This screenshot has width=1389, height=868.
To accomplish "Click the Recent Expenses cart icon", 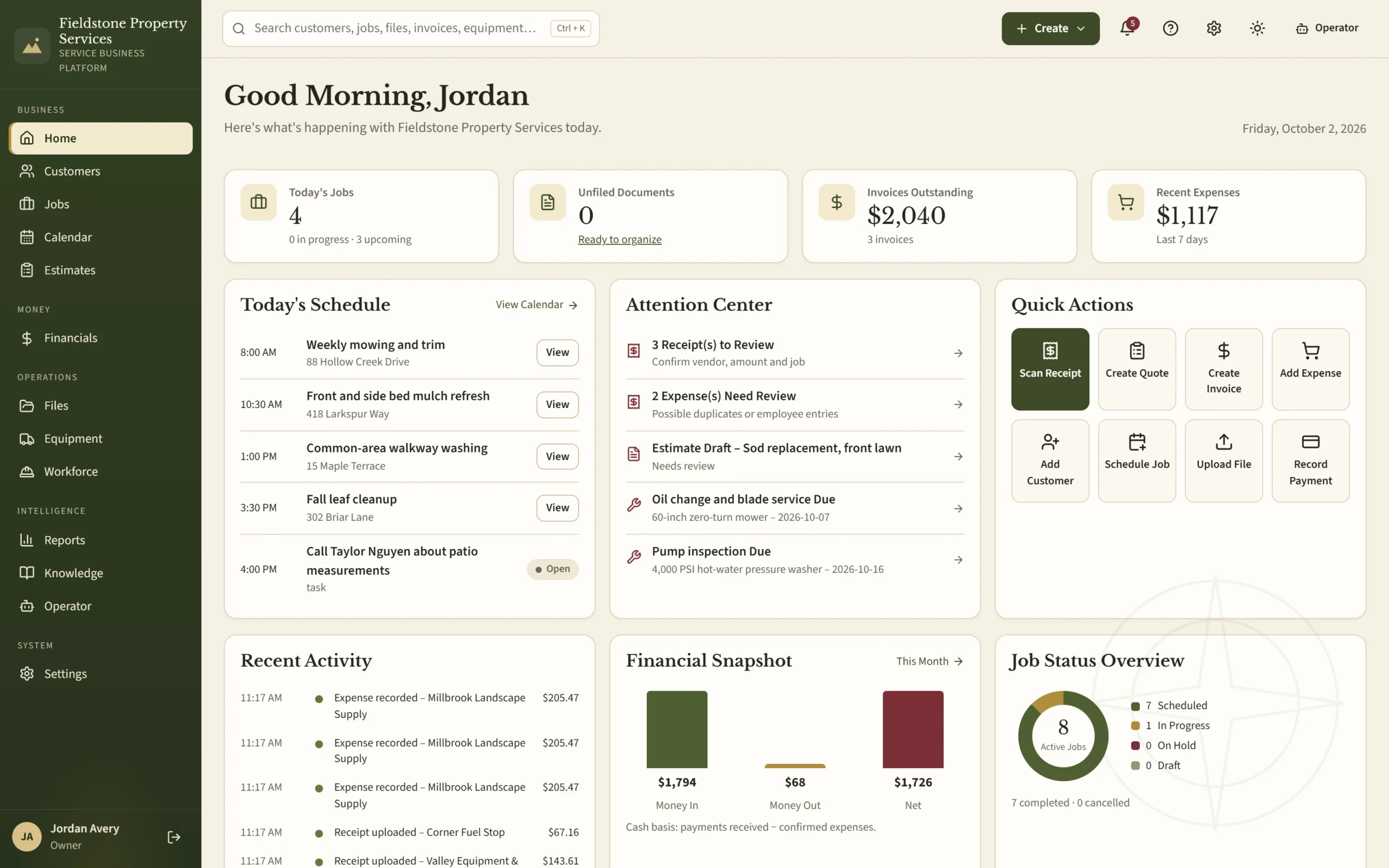I will (1125, 202).
